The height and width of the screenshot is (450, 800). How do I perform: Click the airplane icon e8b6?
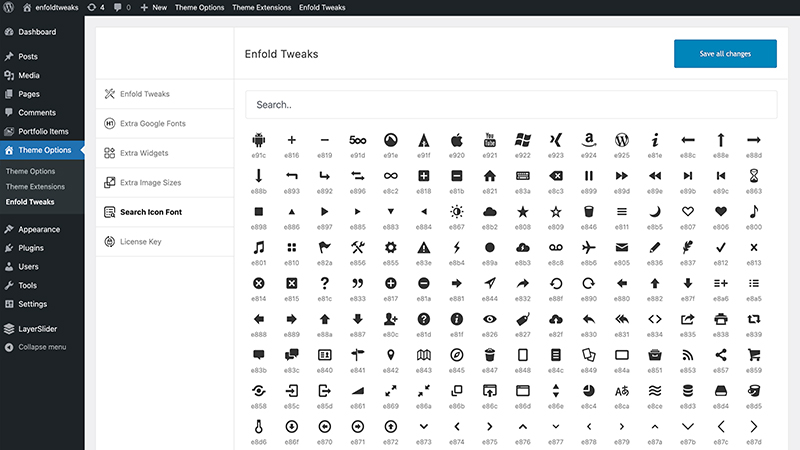tap(589, 247)
